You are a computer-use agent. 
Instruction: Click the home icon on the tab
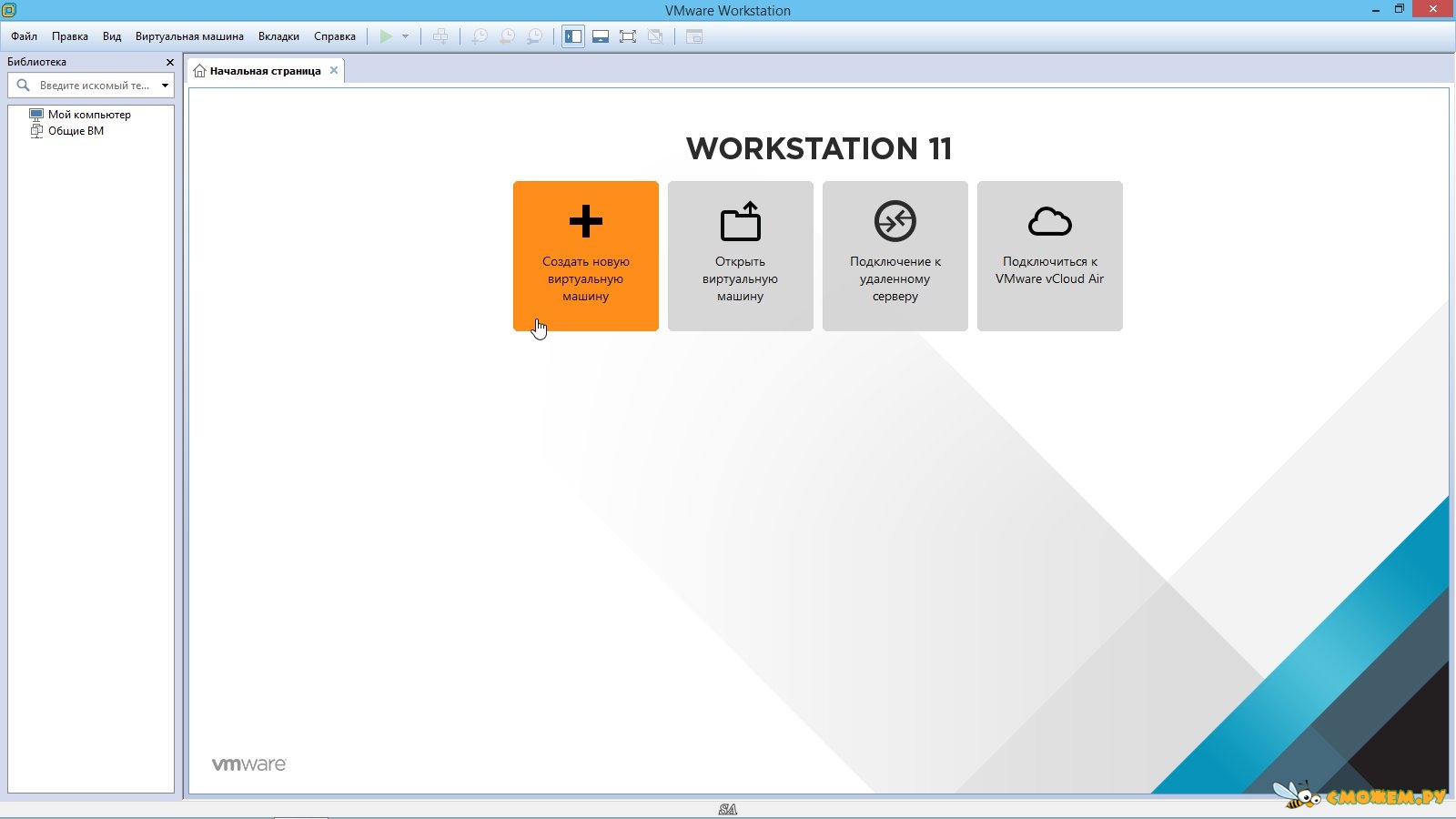tap(199, 71)
